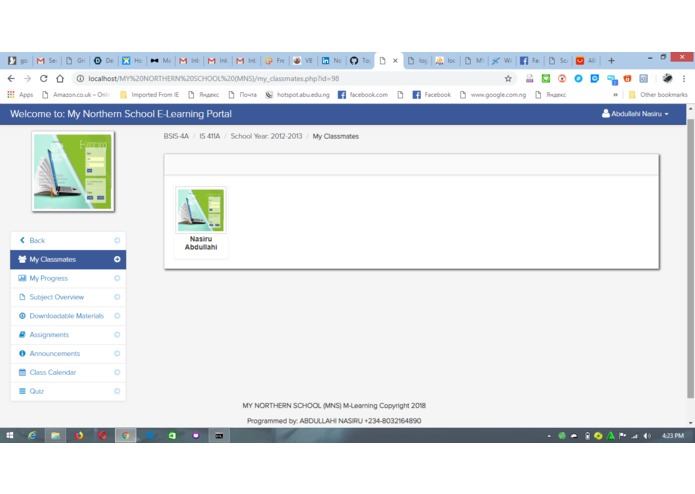Open Assignments in the sidebar
Viewport: 695px width, 494px height.
[x=68, y=335]
